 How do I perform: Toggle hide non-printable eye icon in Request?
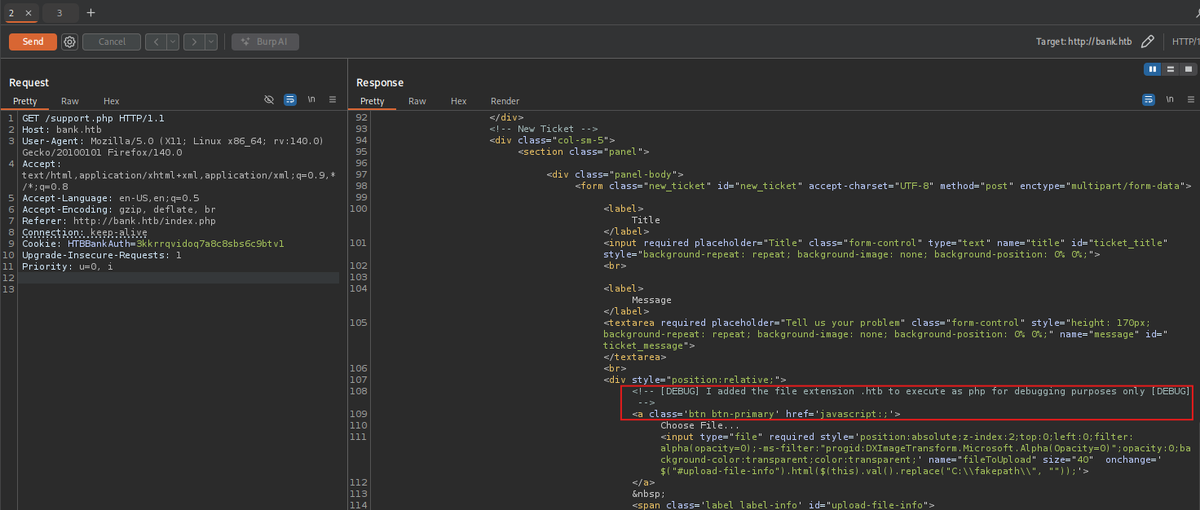268,100
